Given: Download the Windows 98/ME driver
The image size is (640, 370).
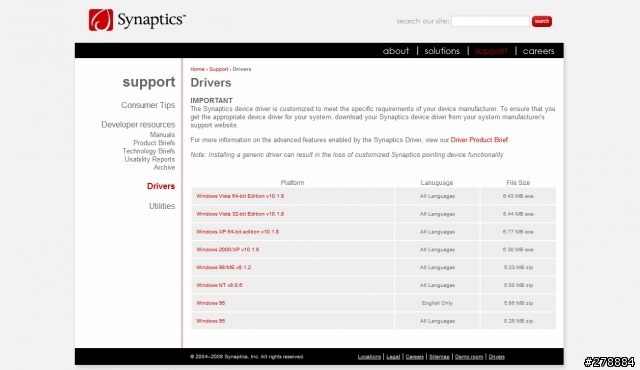Looking at the screenshot, I should pyautogui.click(x=224, y=268).
